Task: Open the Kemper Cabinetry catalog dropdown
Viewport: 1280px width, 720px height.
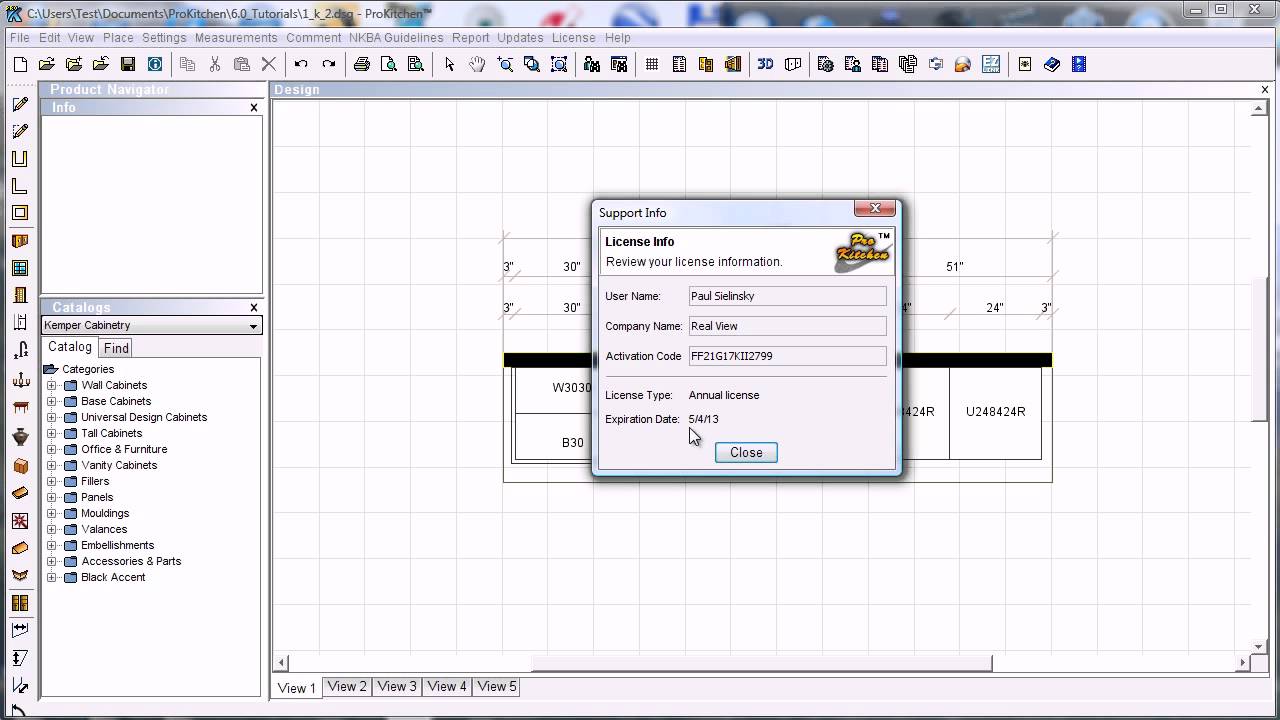Action: pos(253,326)
